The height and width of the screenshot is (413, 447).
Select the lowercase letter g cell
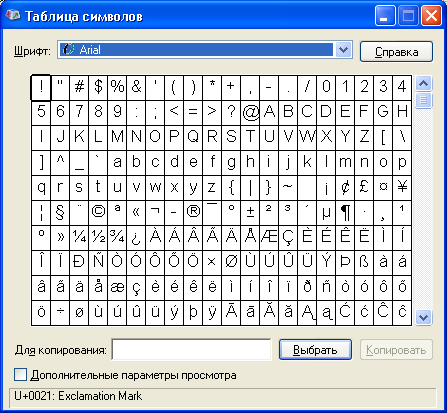(x=231, y=162)
